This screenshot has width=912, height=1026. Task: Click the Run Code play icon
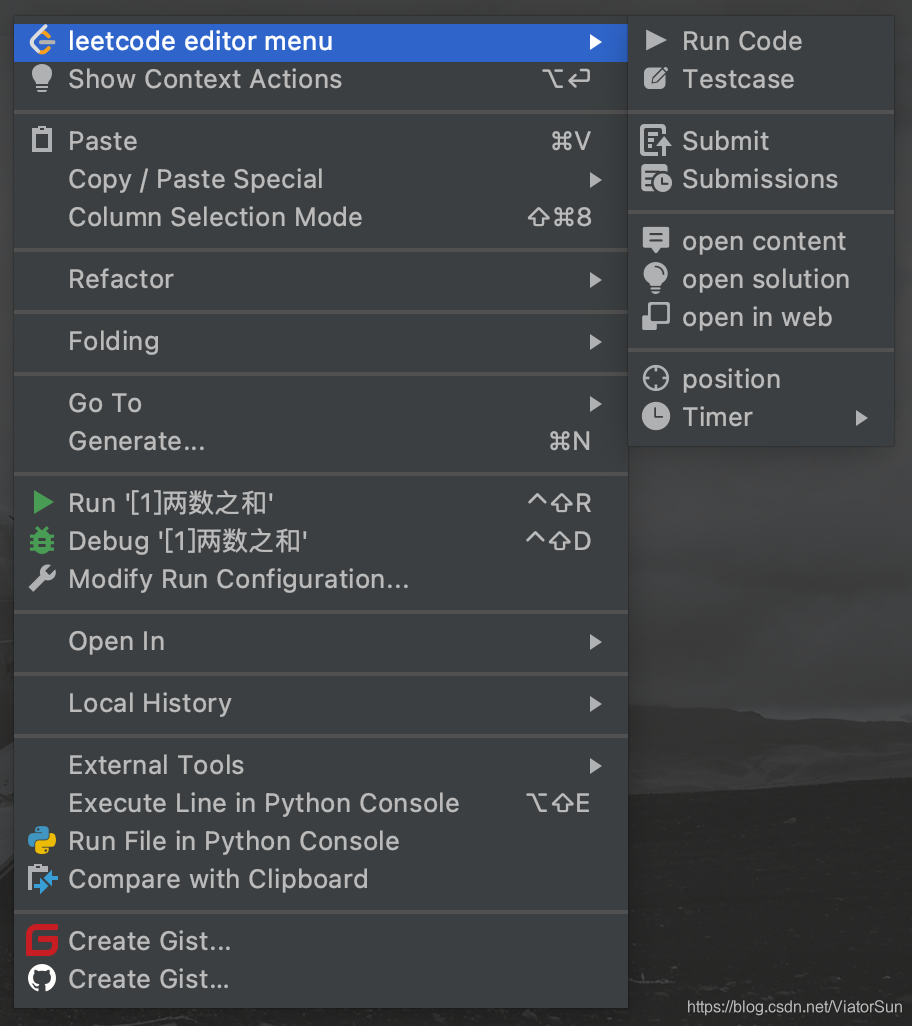[x=658, y=41]
